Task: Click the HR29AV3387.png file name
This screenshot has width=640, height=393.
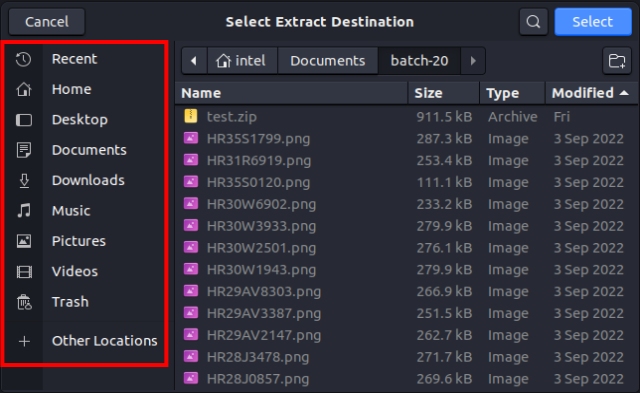Action: (264, 313)
